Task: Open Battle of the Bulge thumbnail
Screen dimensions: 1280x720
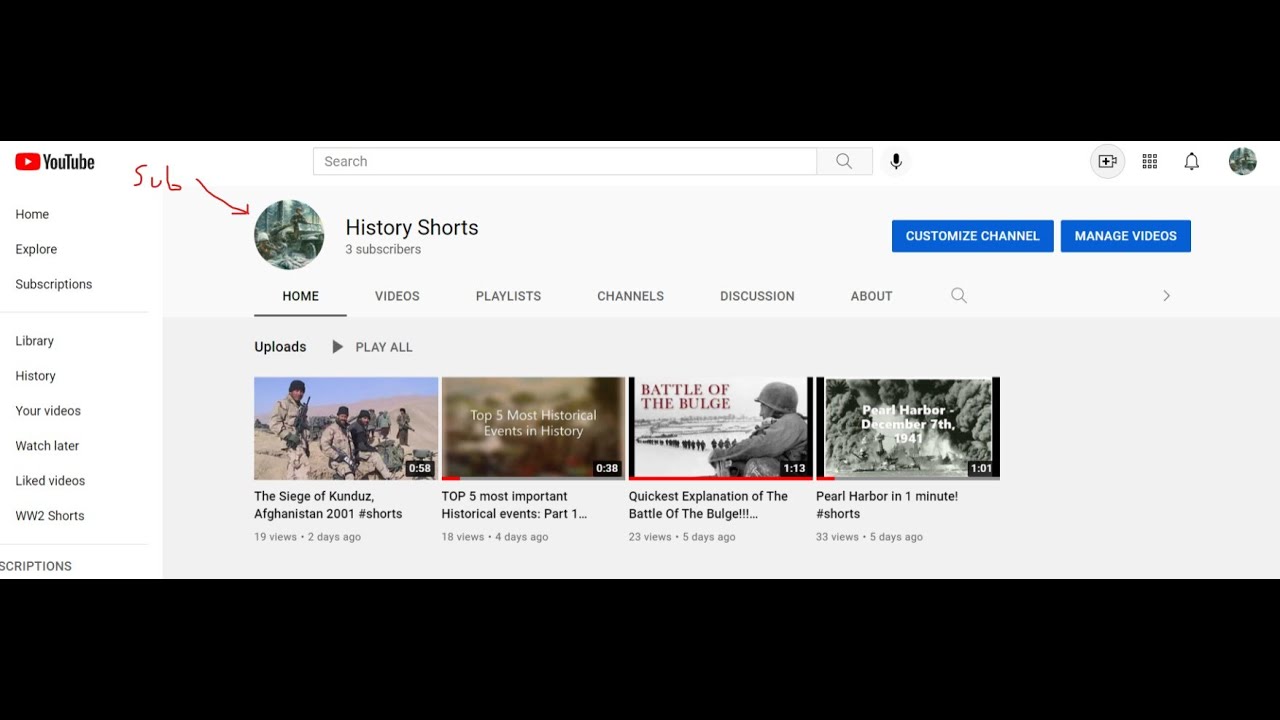Action: click(x=721, y=428)
